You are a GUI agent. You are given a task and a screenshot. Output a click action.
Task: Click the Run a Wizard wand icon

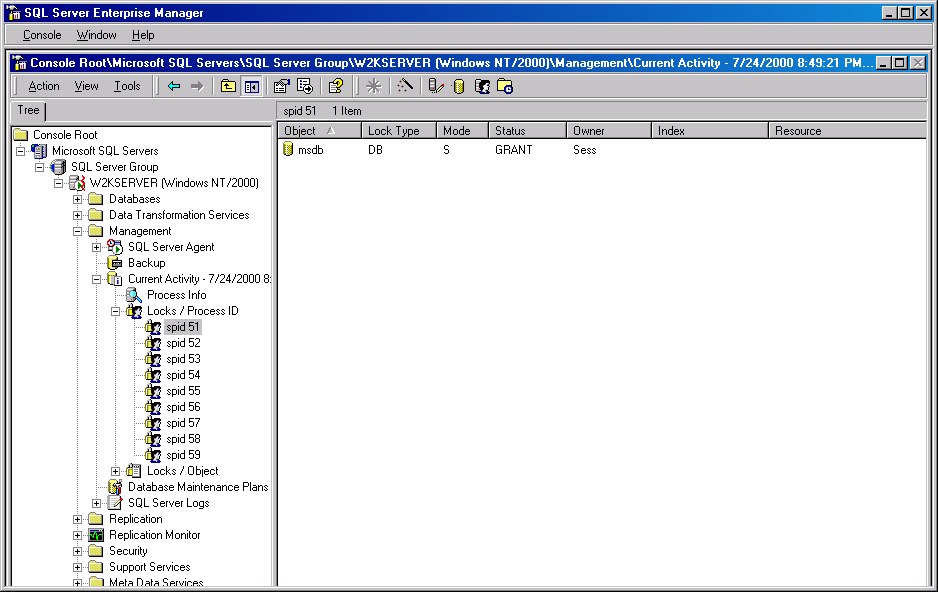[x=405, y=86]
